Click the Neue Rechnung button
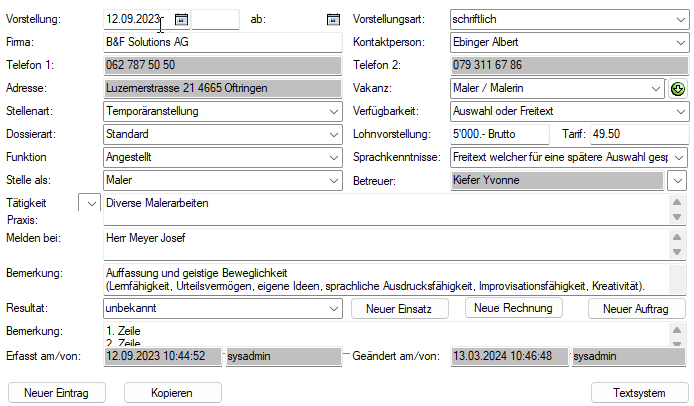 pyautogui.click(x=514, y=308)
